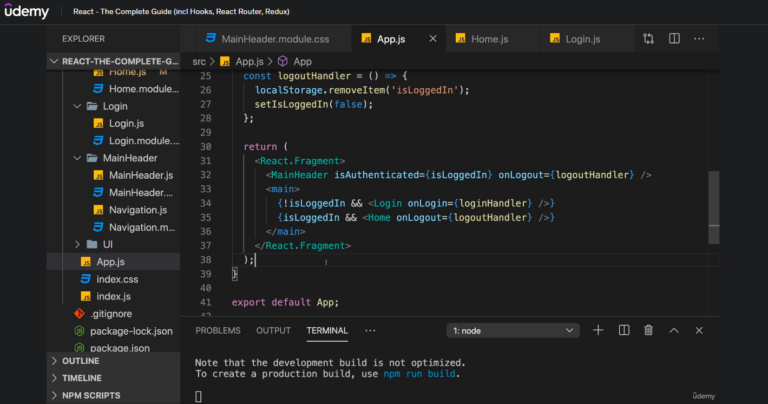Viewport: 768px width, 404px height.
Task: Click line number 32 in the gutter
Action: [206, 175]
